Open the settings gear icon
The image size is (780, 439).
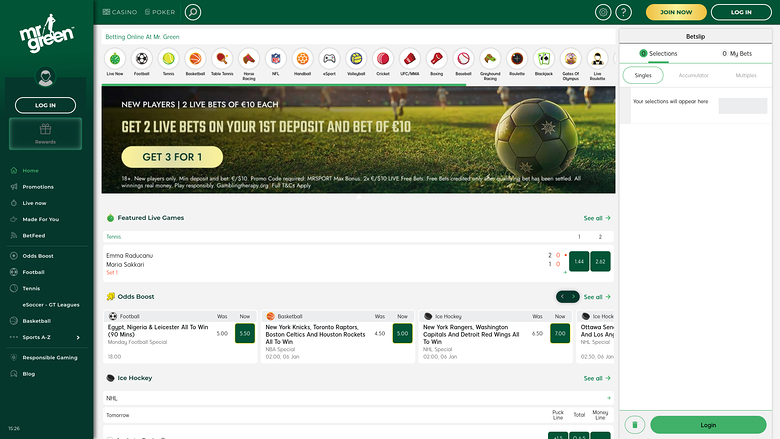(603, 12)
